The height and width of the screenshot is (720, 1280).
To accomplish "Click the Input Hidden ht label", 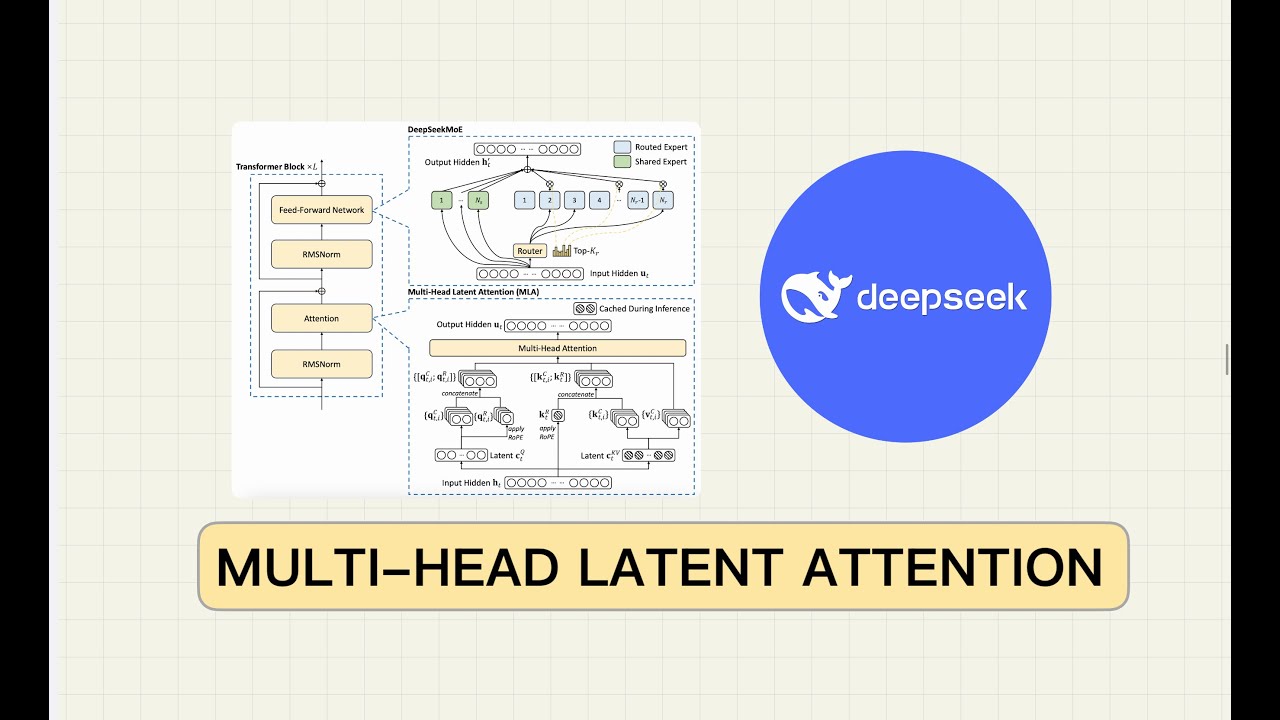I will (472, 483).
